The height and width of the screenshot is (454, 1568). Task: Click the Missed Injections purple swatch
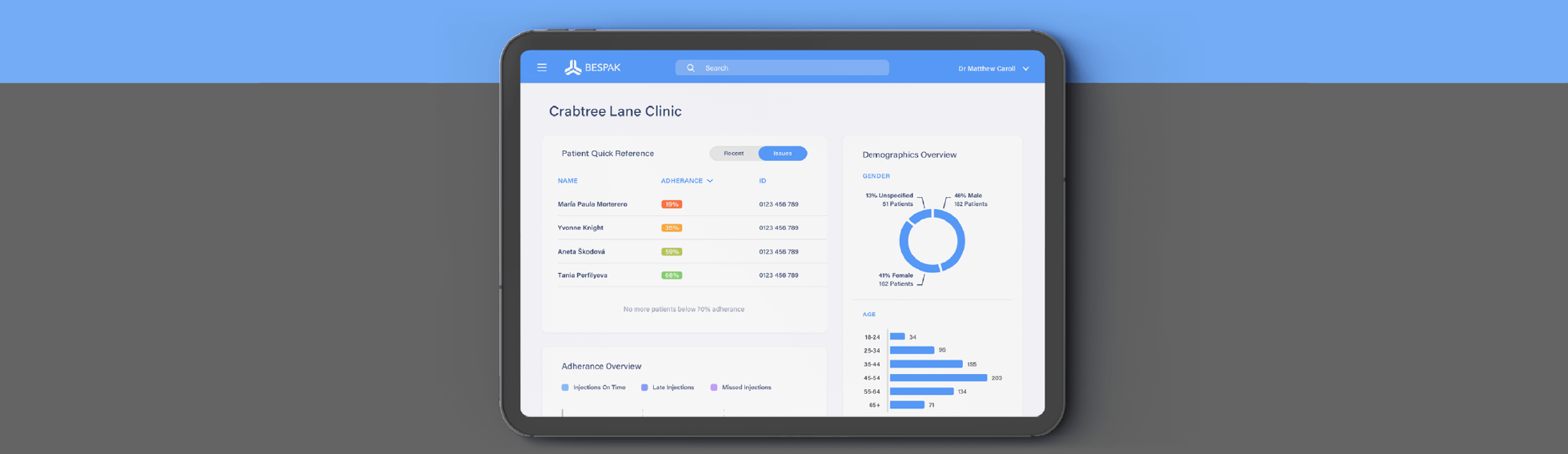click(714, 388)
